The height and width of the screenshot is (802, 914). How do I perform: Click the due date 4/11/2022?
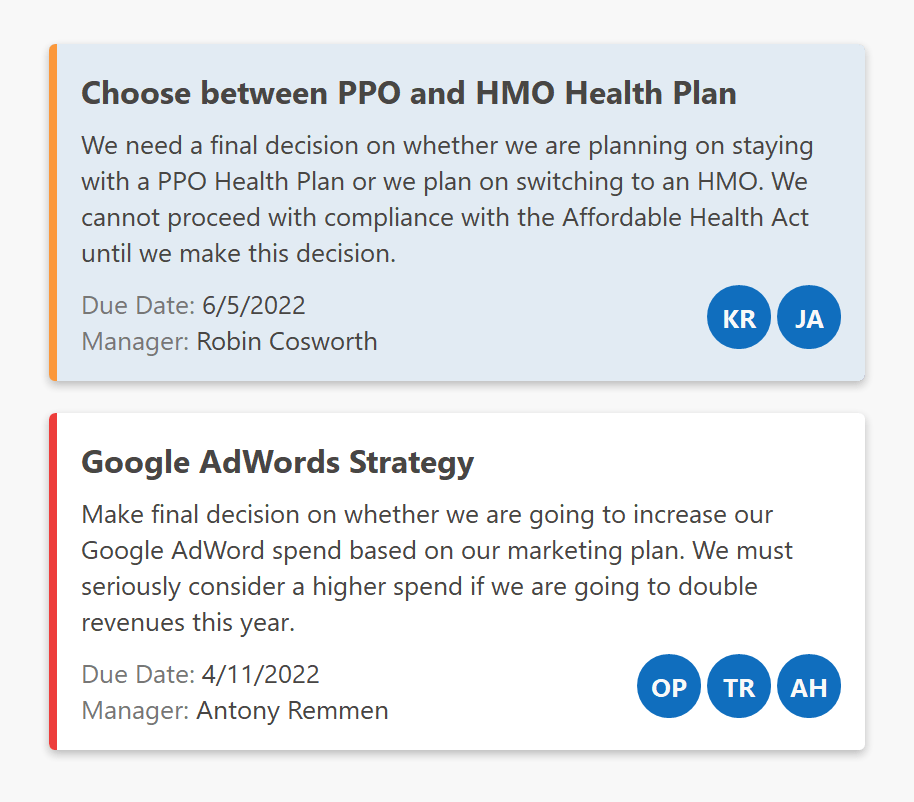(260, 674)
